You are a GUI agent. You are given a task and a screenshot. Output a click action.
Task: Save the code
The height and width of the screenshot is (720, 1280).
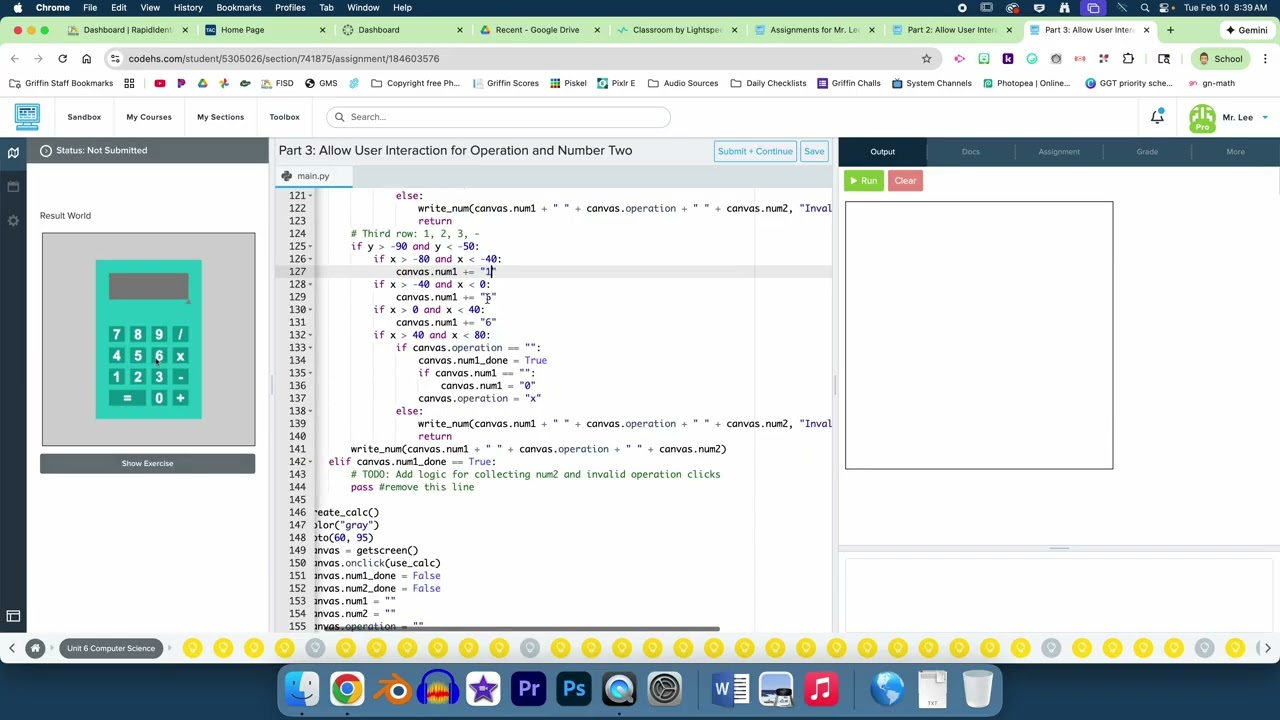pyautogui.click(x=814, y=151)
